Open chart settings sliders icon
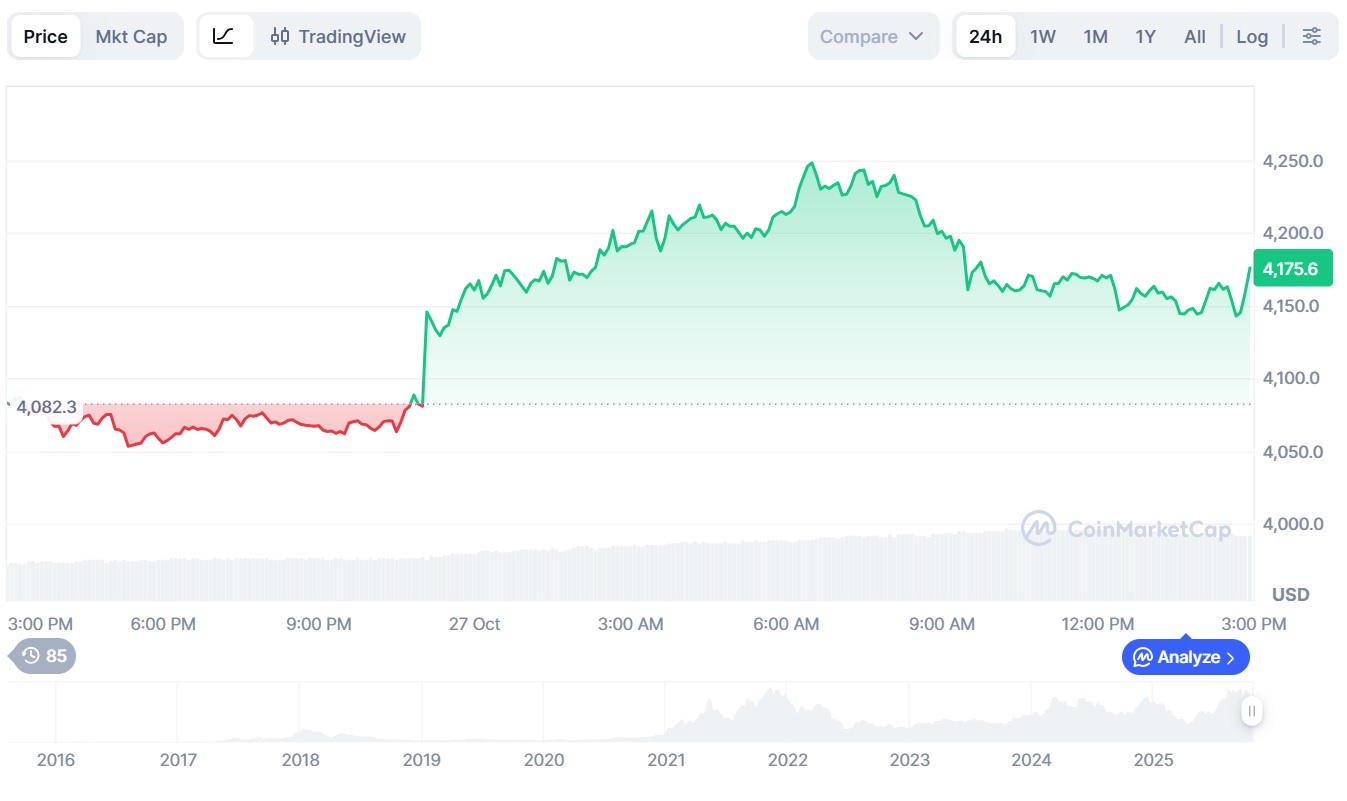This screenshot has width=1347, height=801. coord(1311,37)
